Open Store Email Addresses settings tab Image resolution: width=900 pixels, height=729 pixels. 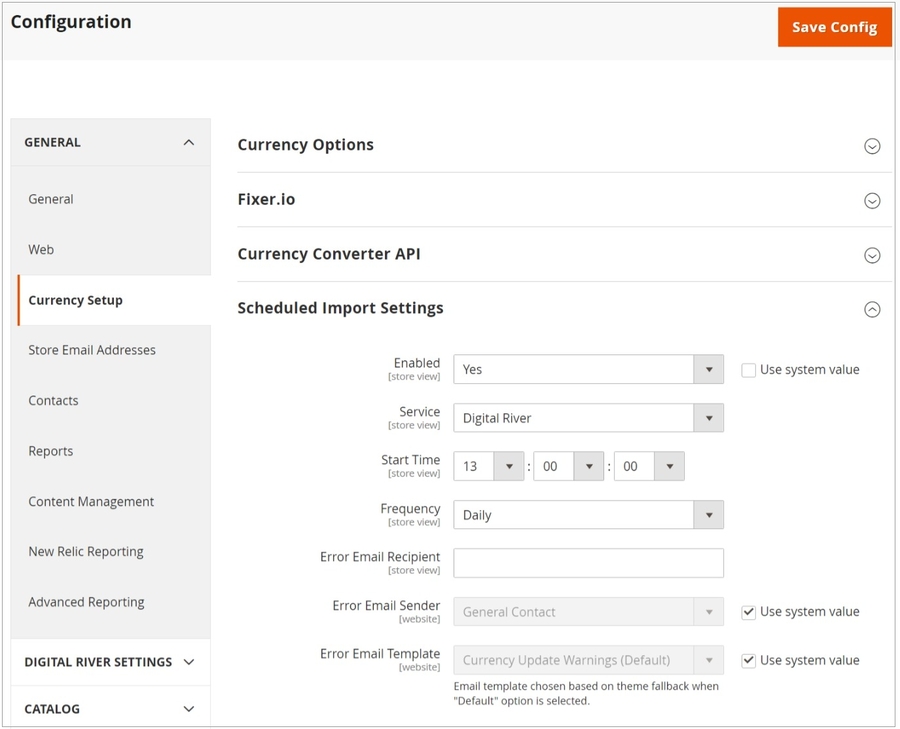(92, 350)
